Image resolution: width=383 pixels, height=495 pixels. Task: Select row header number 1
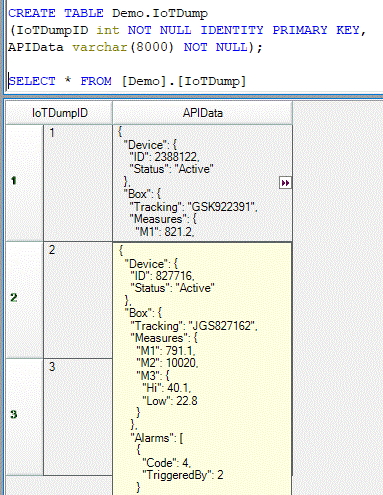click(x=24, y=183)
